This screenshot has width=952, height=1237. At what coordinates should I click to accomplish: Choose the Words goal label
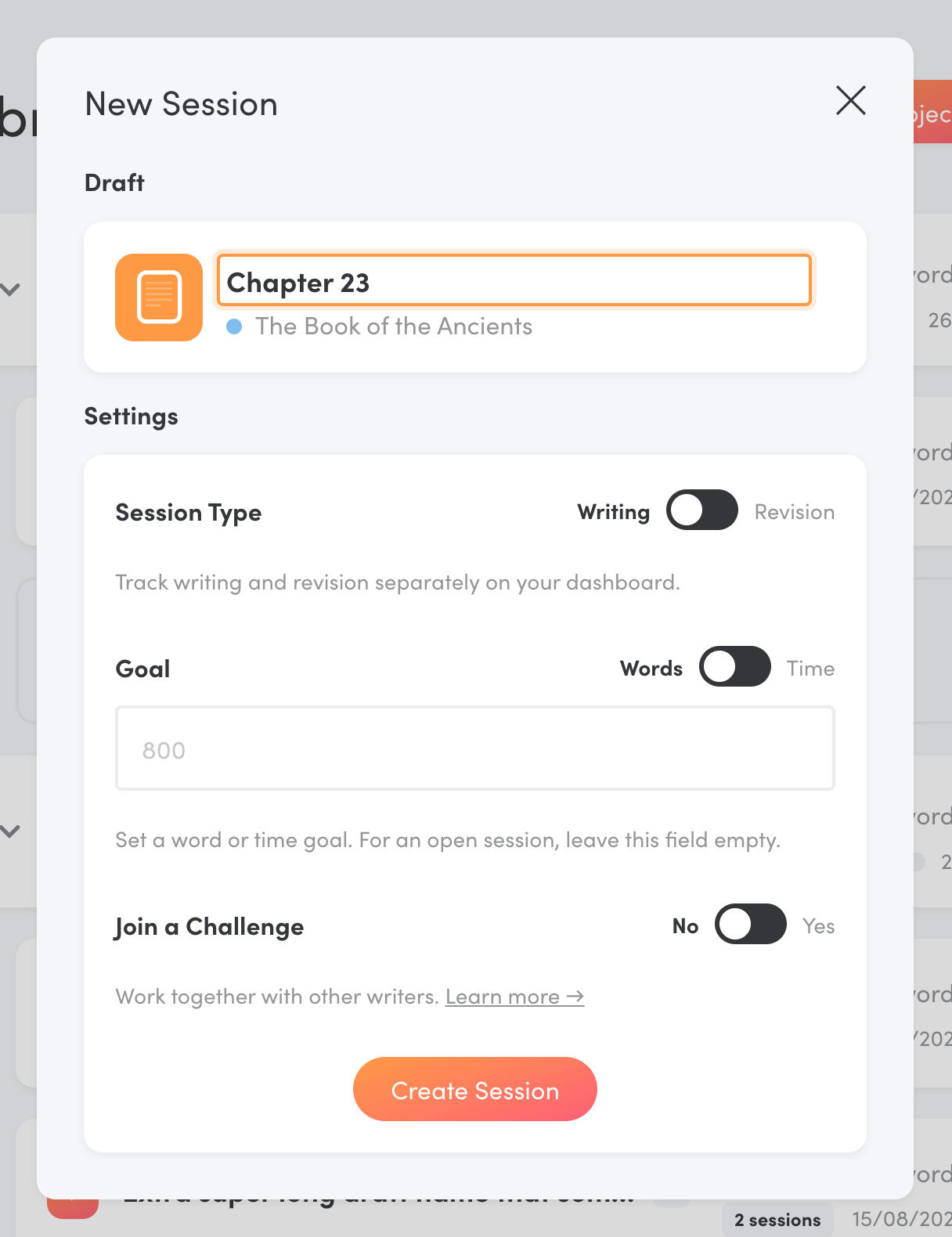point(651,669)
